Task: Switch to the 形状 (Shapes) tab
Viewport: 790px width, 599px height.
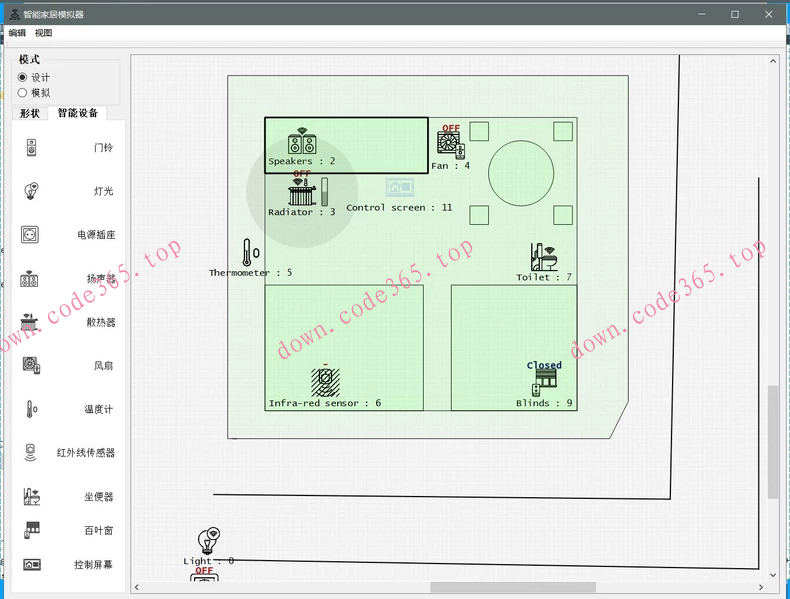Action: [x=30, y=113]
